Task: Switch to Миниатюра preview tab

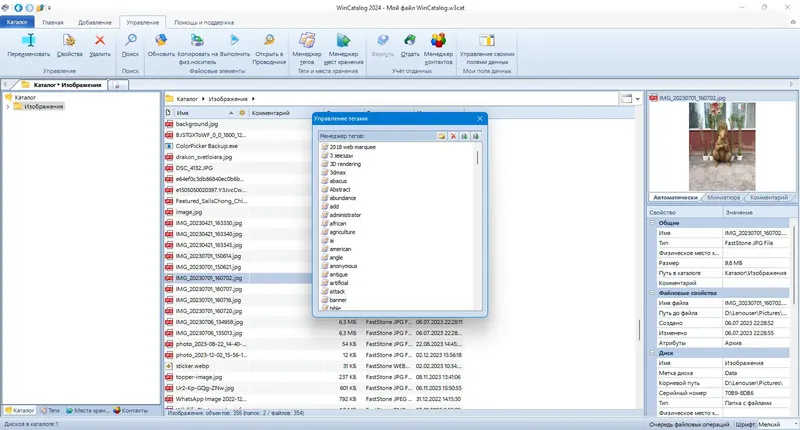Action: (723, 197)
